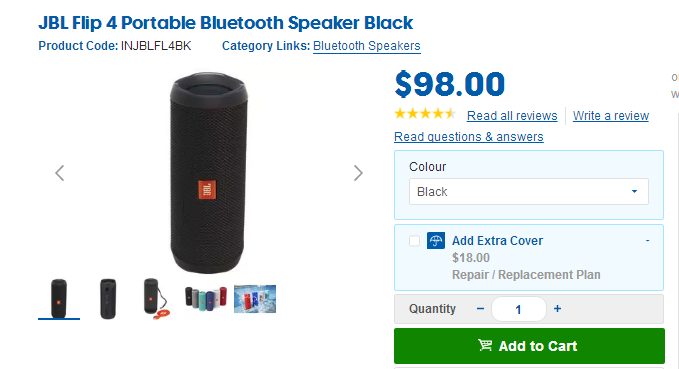Click the star rating
Viewport: 679px width, 369px height.
(x=425, y=114)
